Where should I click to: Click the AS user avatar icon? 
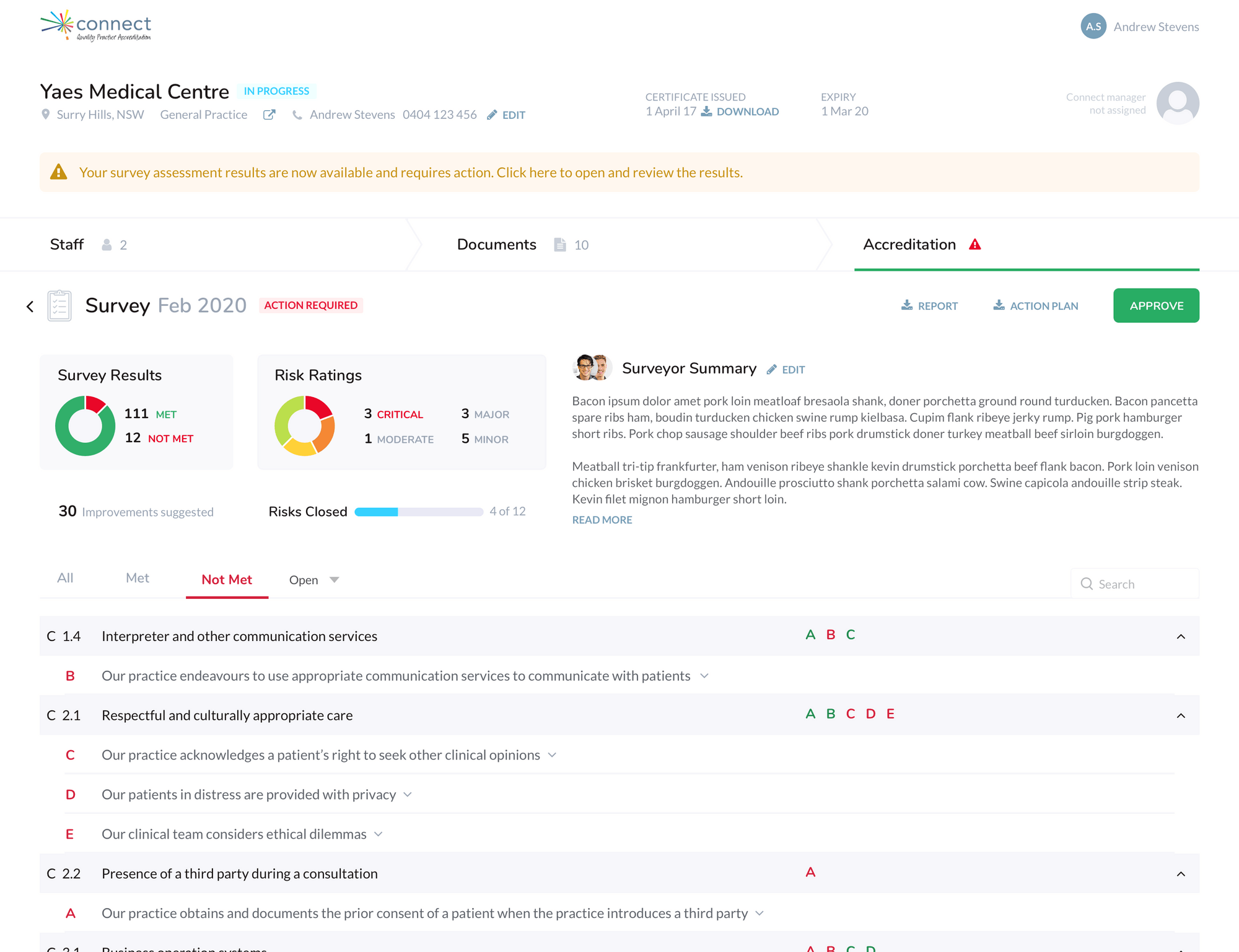tap(1093, 27)
